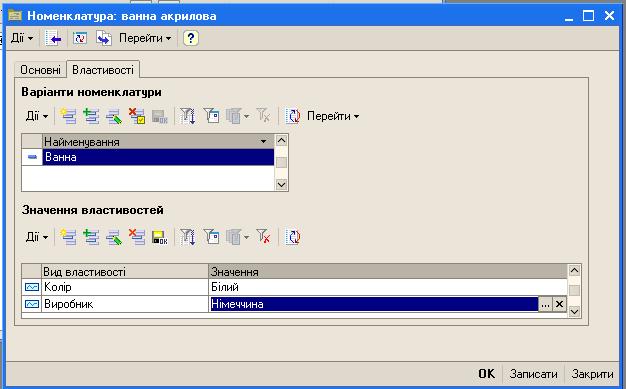This screenshot has width=626, height=389.
Task: Switch to the Основні tab
Action: coord(40,70)
